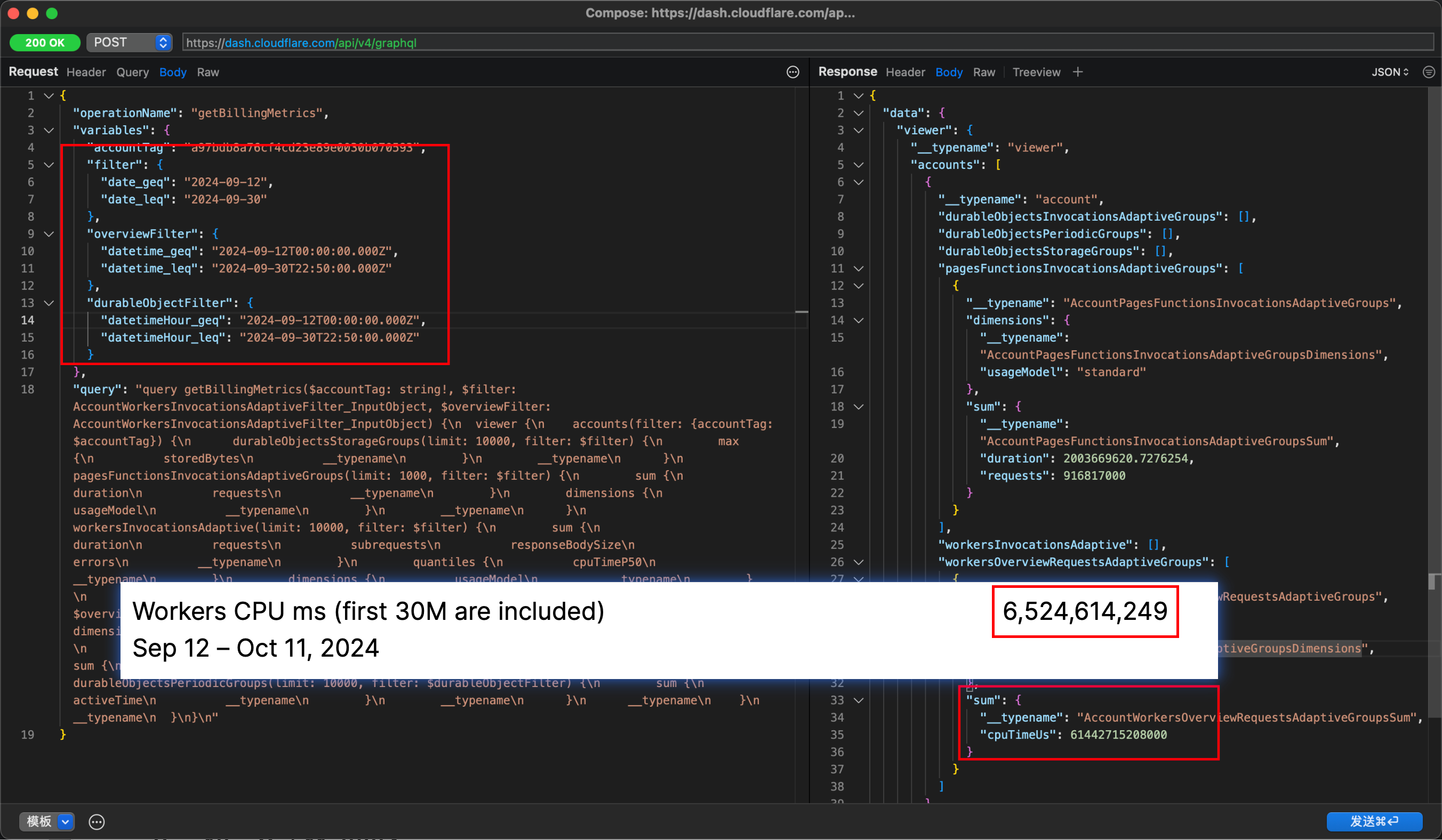
Task: Click the bottom-left ellipsis circle icon
Action: [97, 822]
